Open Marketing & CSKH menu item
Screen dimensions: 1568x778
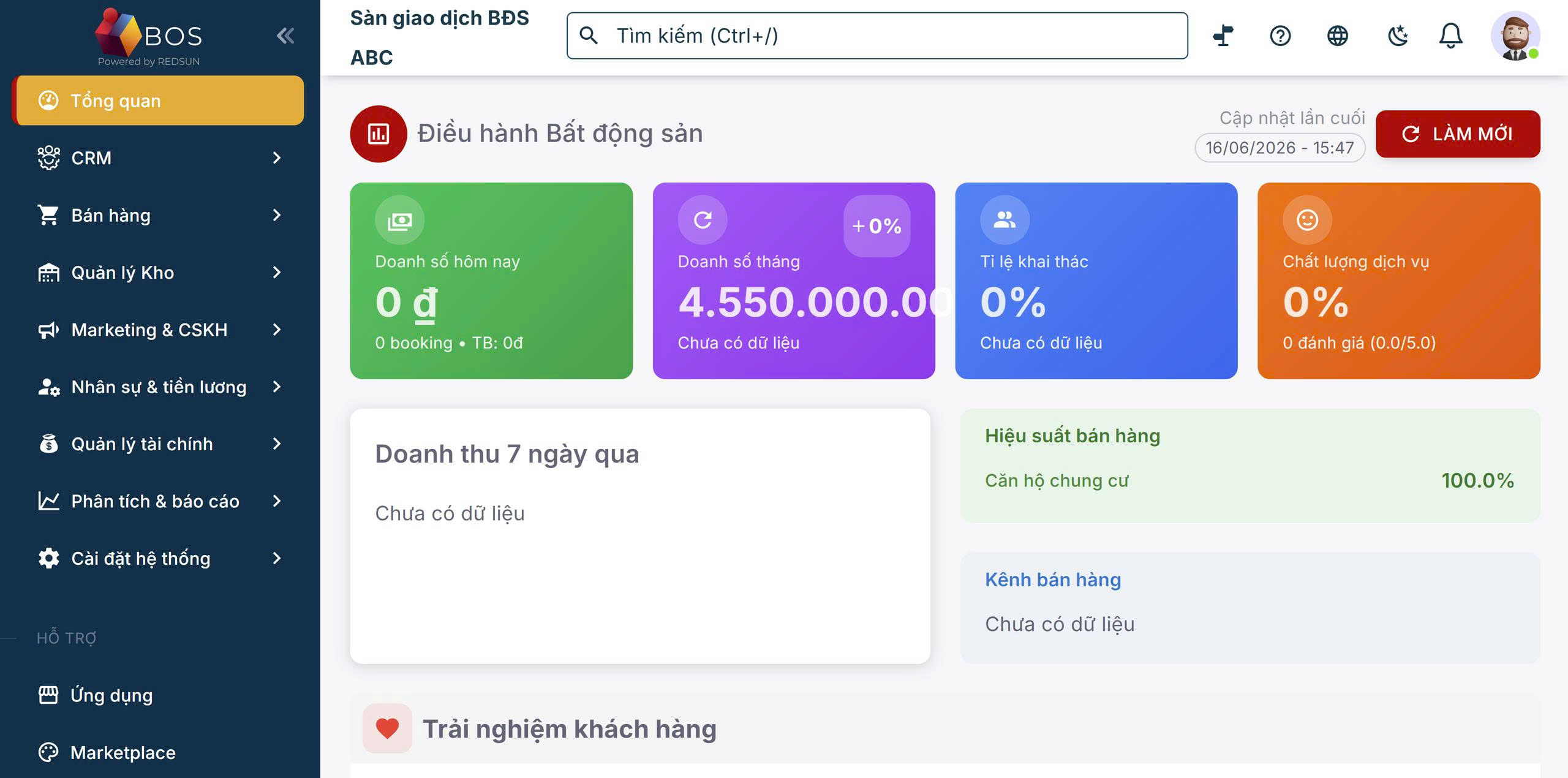click(158, 330)
